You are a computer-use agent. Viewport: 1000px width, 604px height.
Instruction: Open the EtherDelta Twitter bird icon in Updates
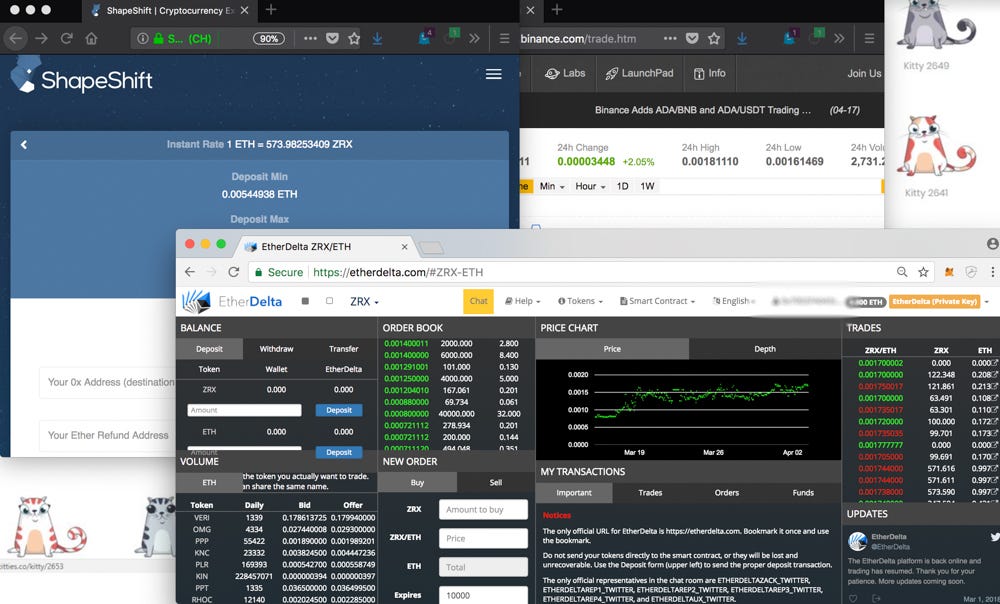[x=994, y=537]
